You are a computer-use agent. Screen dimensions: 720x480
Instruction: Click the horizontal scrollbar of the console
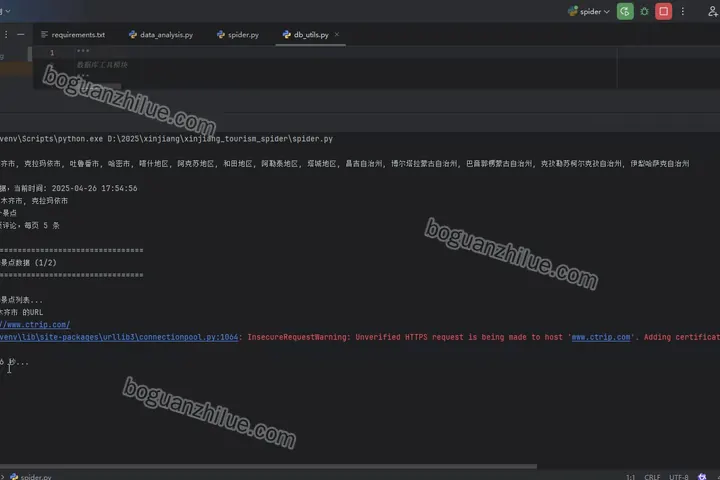point(268,466)
